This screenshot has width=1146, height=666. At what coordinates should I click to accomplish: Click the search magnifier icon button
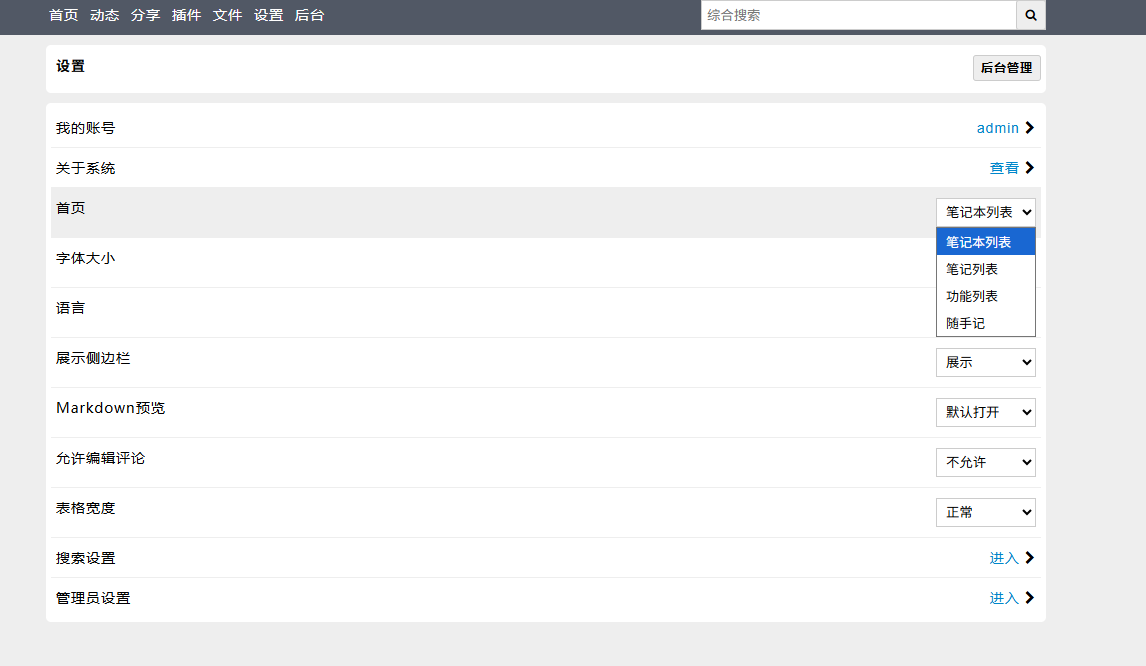pos(1031,15)
